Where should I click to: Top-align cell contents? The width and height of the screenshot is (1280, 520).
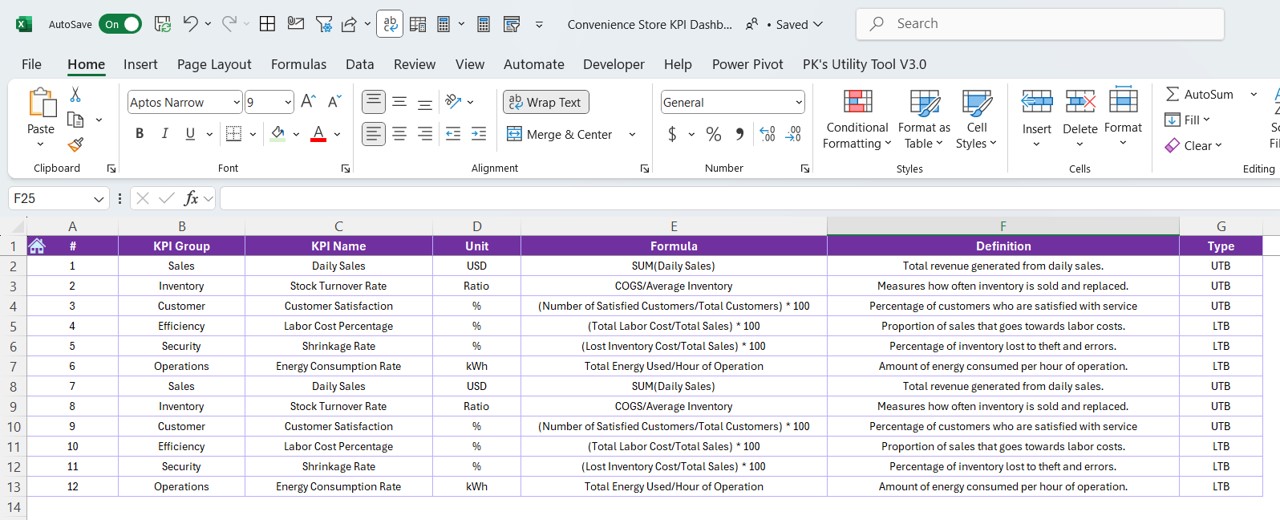click(x=373, y=102)
